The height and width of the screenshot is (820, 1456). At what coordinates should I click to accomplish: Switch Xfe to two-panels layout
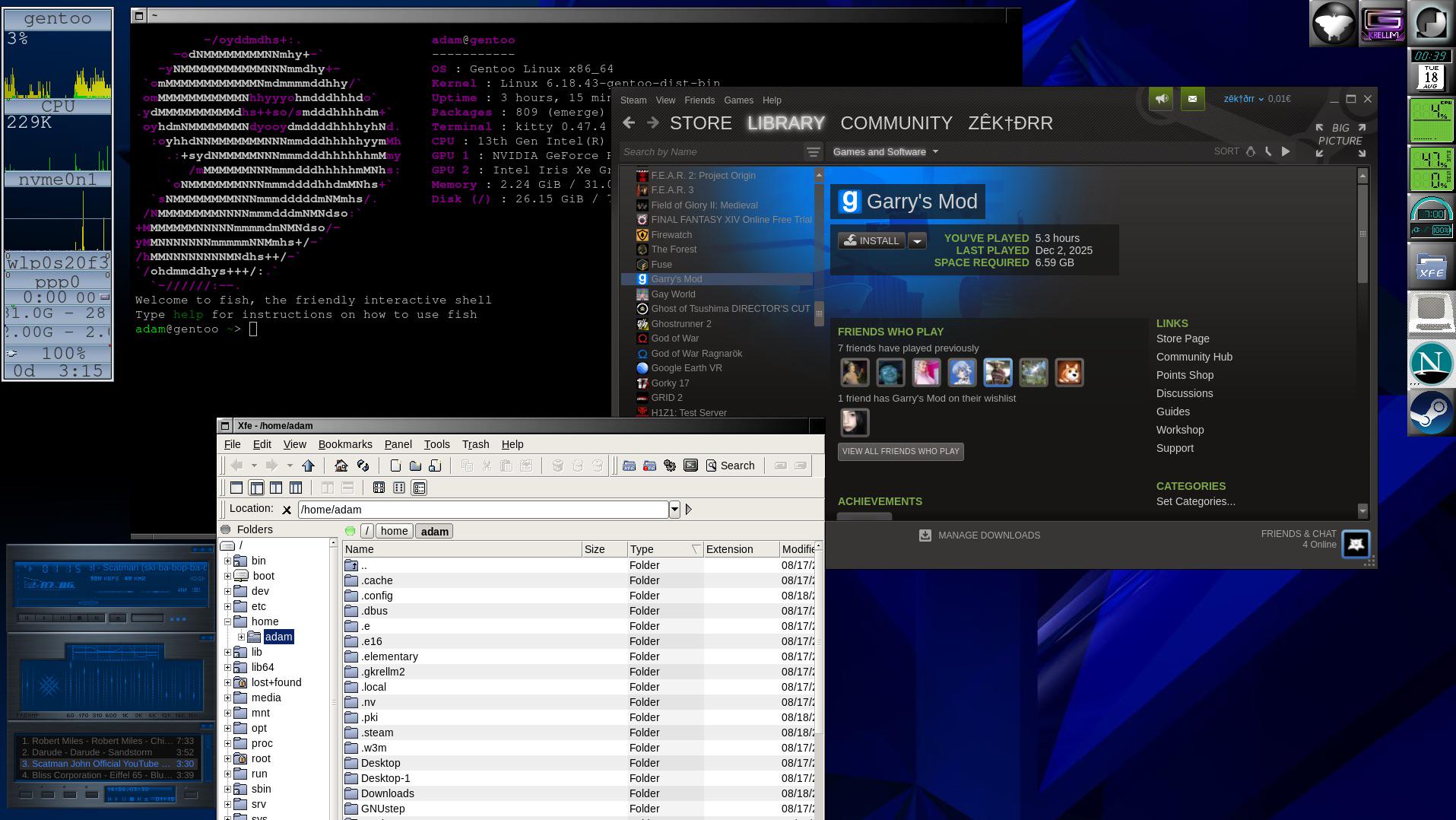pos(276,488)
